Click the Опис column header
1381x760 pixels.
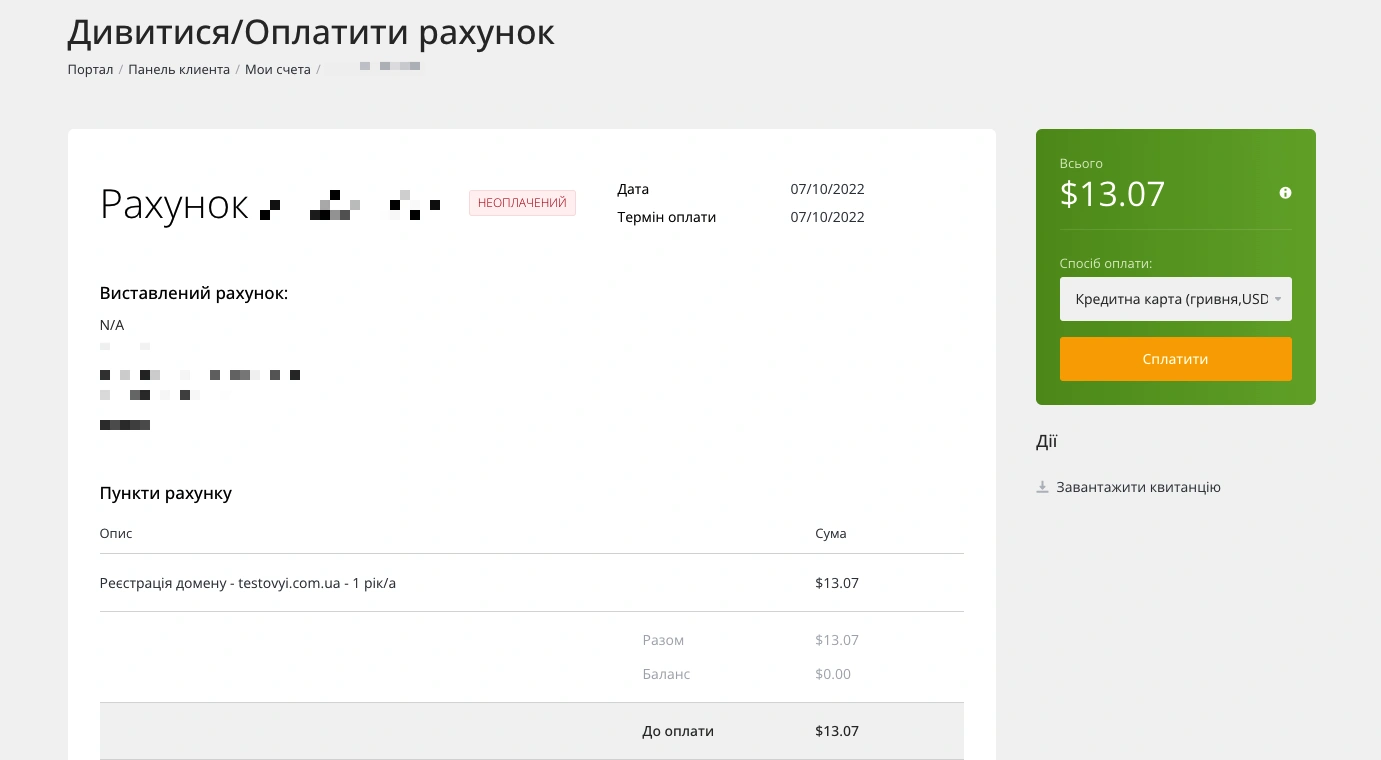(116, 533)
